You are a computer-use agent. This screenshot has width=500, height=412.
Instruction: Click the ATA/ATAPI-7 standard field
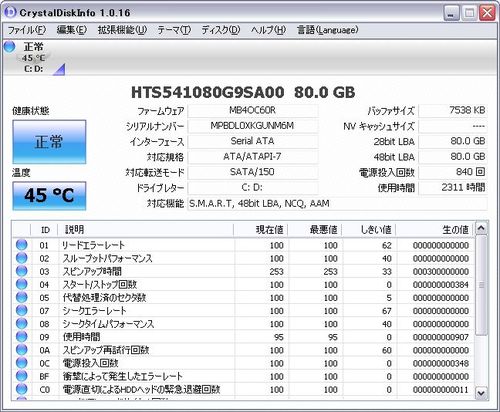pyautogui.click(x=253, y=157)
